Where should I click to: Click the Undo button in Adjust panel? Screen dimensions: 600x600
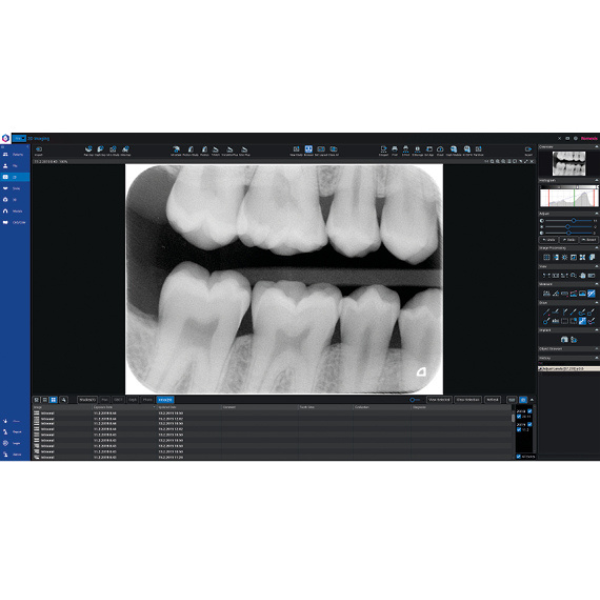549,240
